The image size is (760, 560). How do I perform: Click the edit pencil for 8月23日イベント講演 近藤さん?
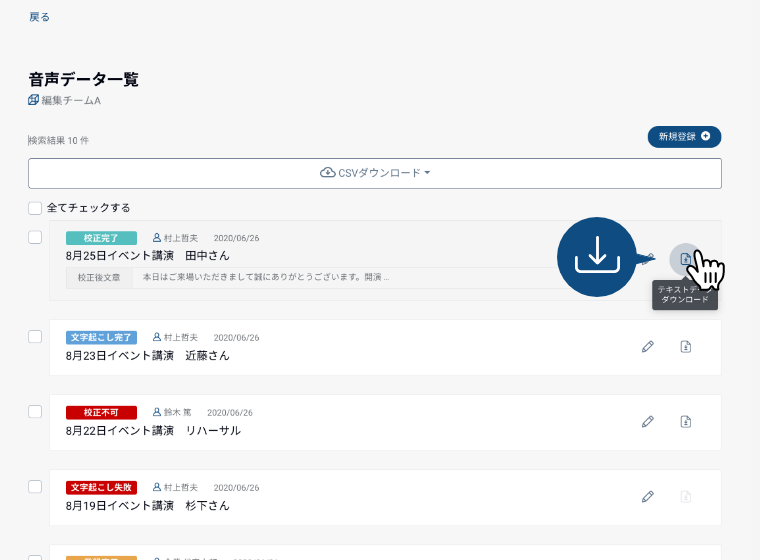(x=648, y=347)
